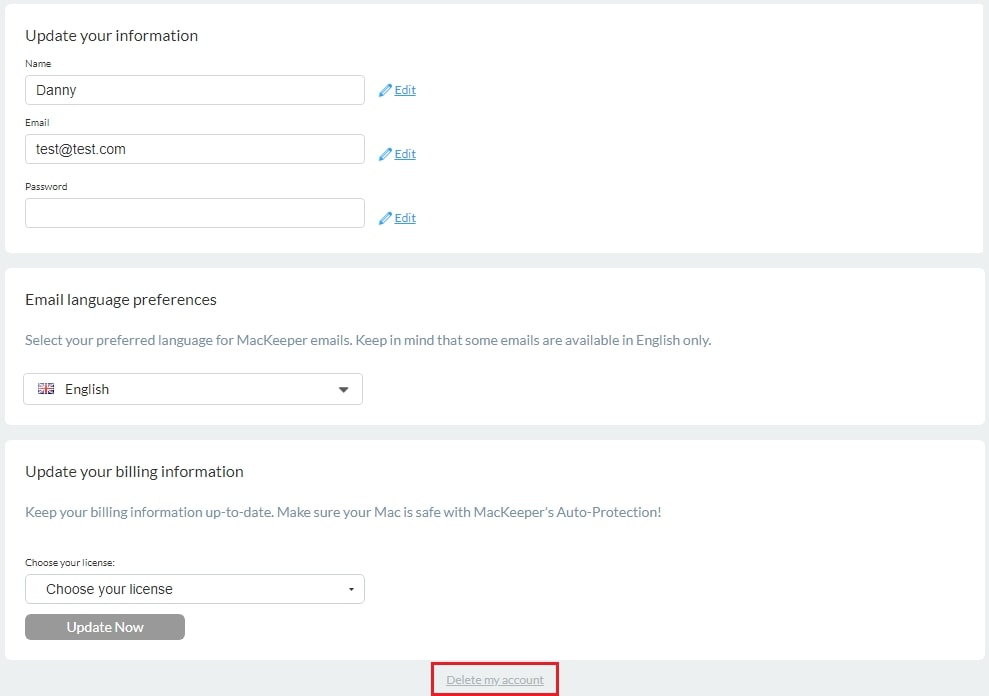The width and height of the screenshot is (989, 696).
Task: Click the Choose your license: label
Action: click(x=70, y=563)
